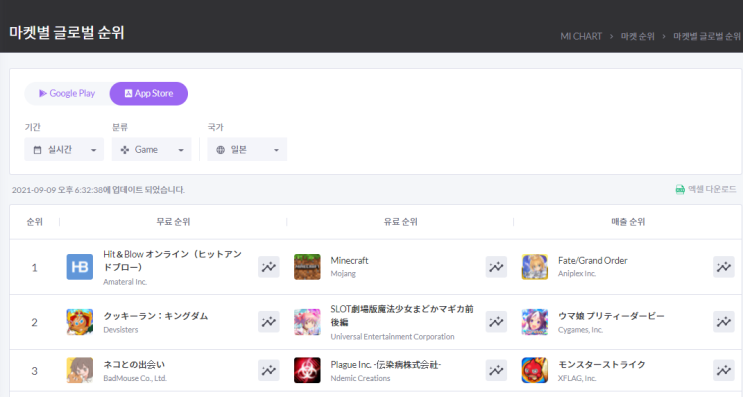The height and width of the screenshot is (397, 743).
Task: Click the SLOT Madoka Magica app icon
Action: tap(307, 322)
